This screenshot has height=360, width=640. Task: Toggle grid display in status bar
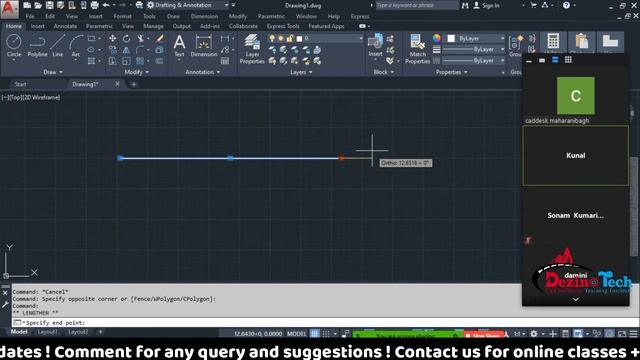314,333
